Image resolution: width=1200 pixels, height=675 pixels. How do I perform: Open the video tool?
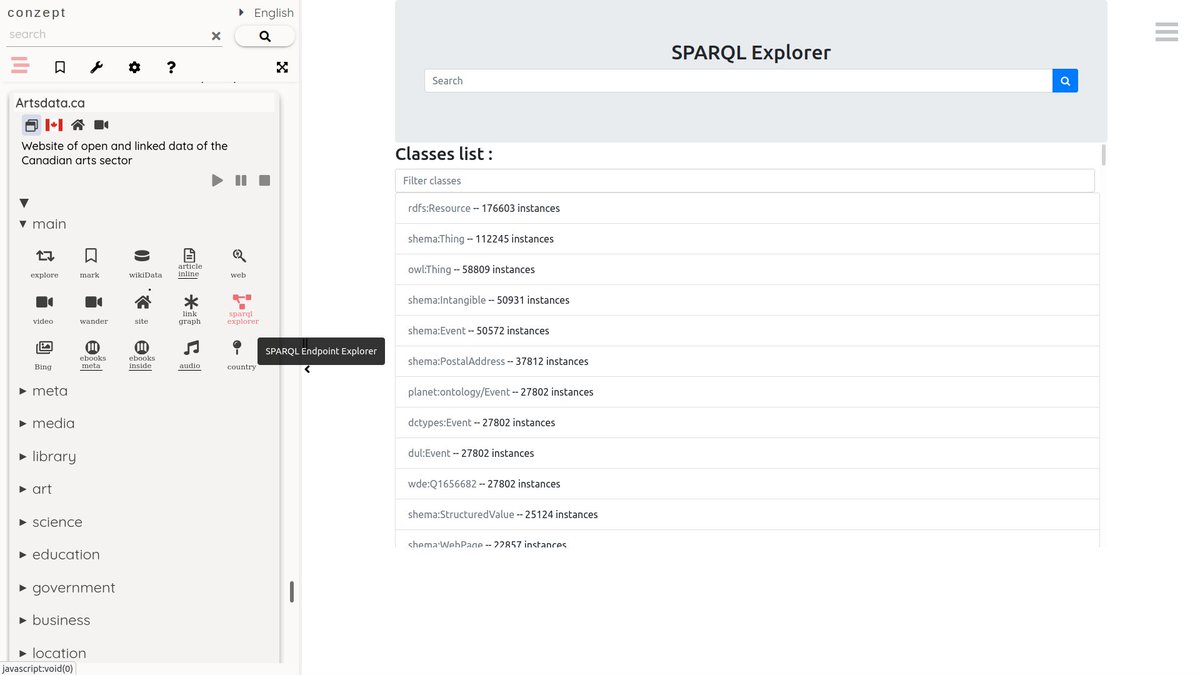44,309
